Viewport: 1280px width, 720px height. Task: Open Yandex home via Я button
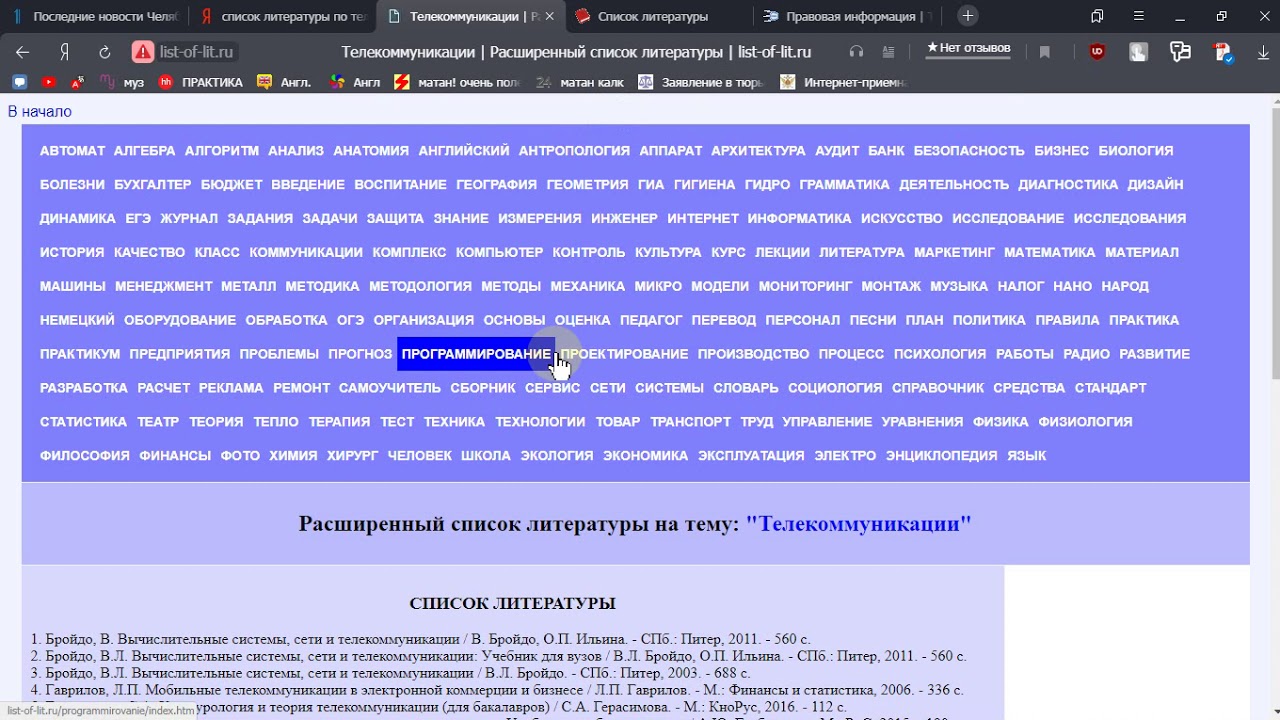pyautogui.click(x=64, y=52)
